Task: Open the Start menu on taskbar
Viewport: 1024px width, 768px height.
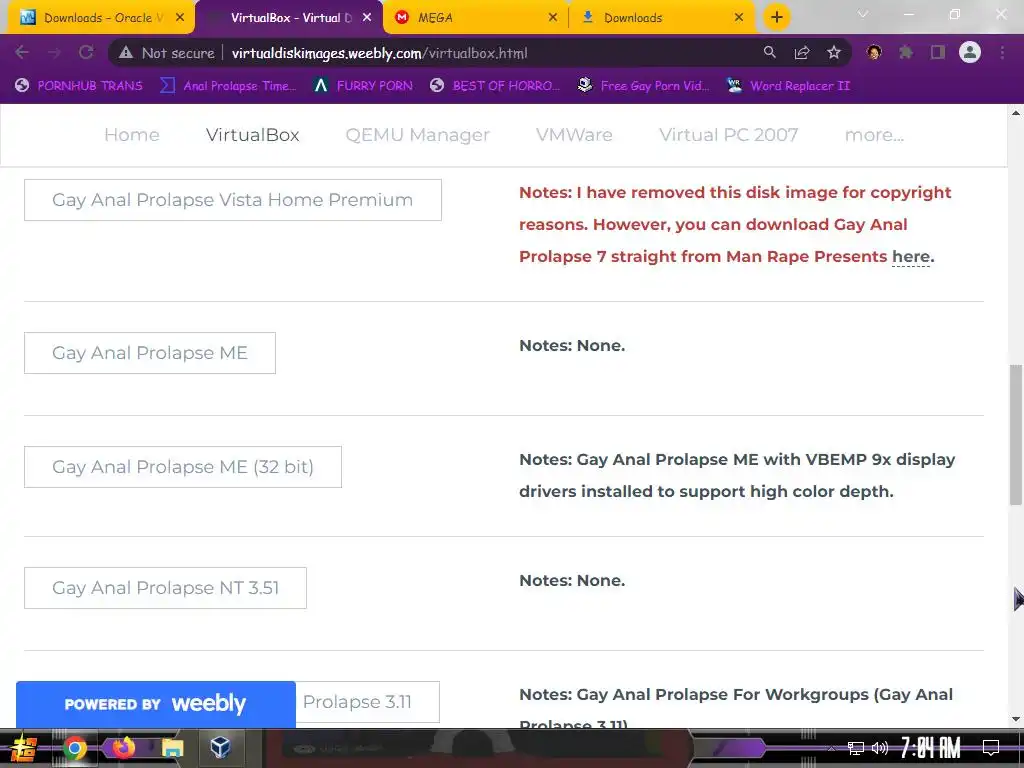Action: [24, 748]
